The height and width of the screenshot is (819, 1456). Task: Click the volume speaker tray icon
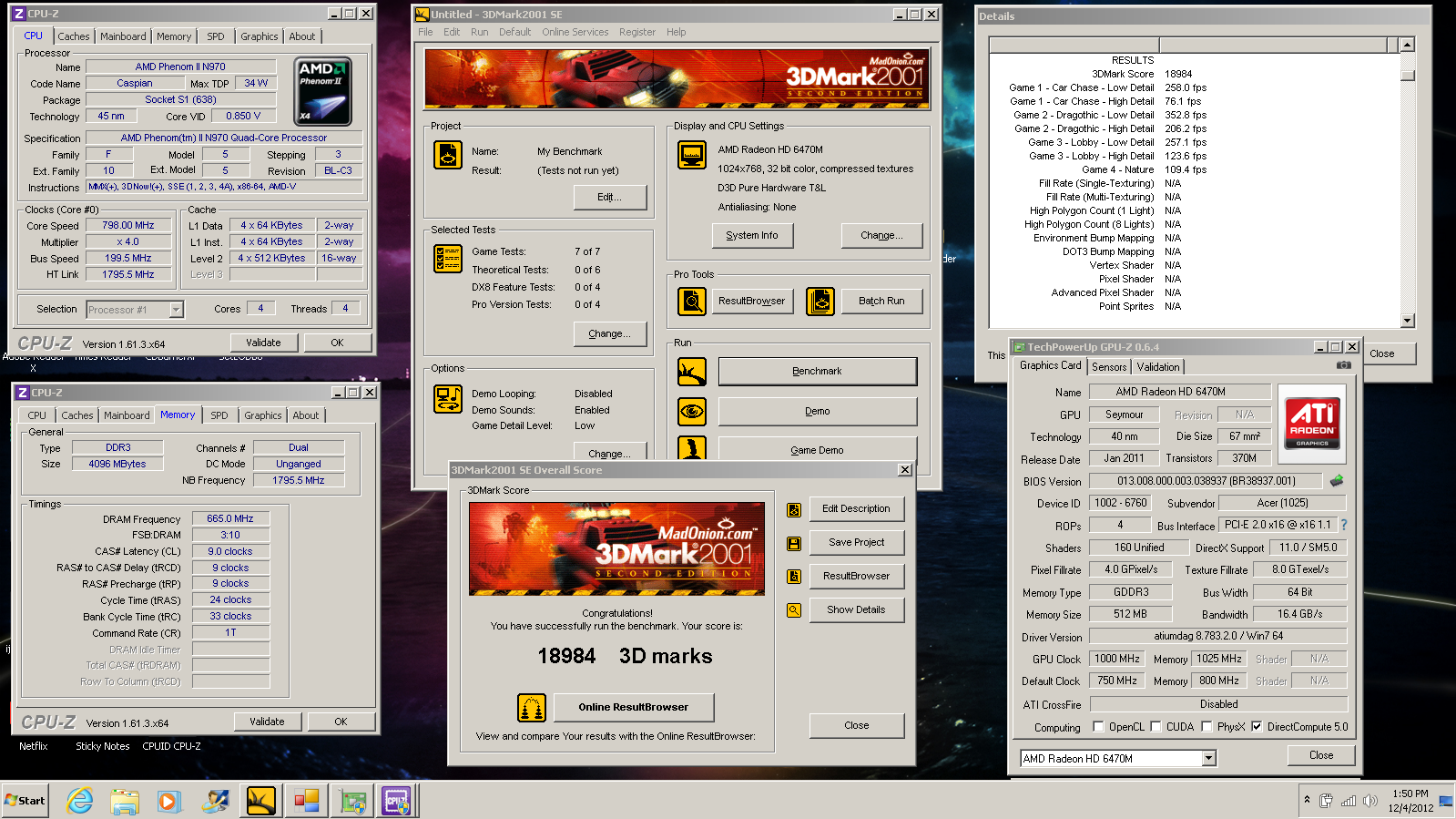point(1369,801)
